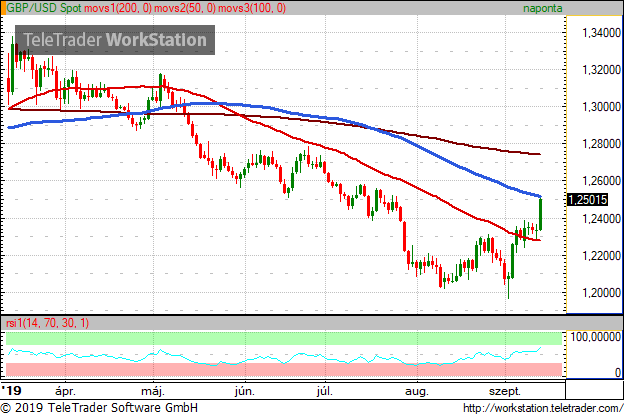624x417 pixels.
Task: Click the ápr. month label
Action: (65, 391)
